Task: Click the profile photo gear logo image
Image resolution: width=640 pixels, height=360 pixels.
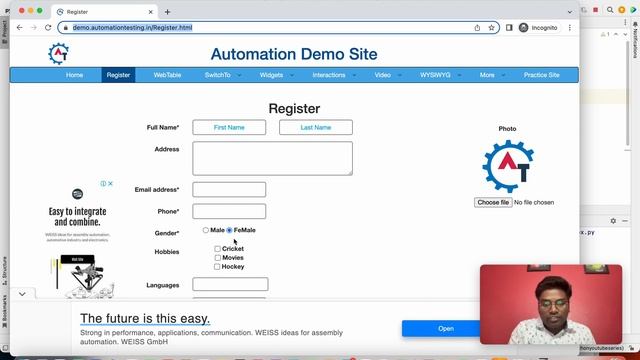Action: (508, 166)
